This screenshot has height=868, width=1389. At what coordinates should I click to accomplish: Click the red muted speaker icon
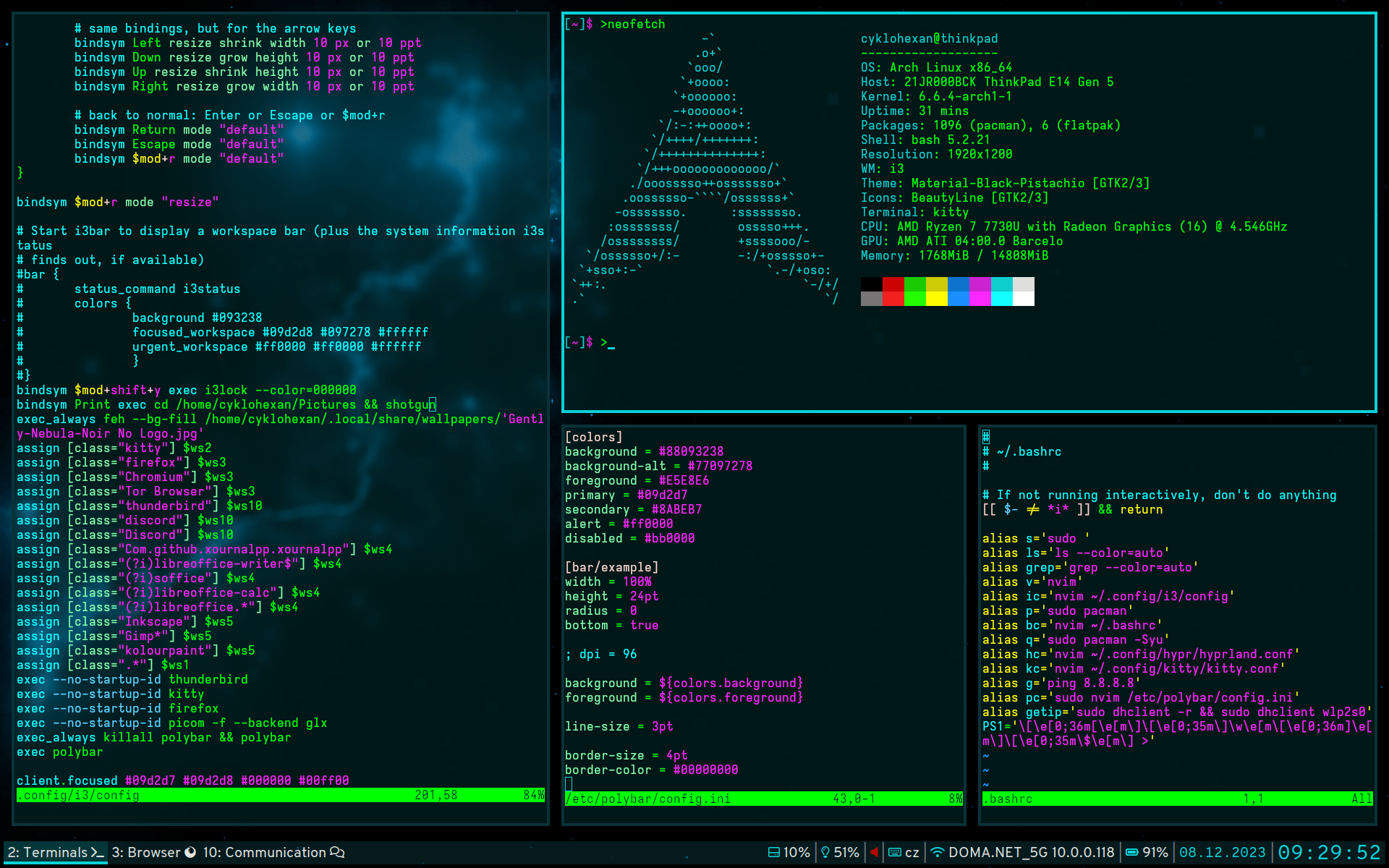click(x=874, y=852)
